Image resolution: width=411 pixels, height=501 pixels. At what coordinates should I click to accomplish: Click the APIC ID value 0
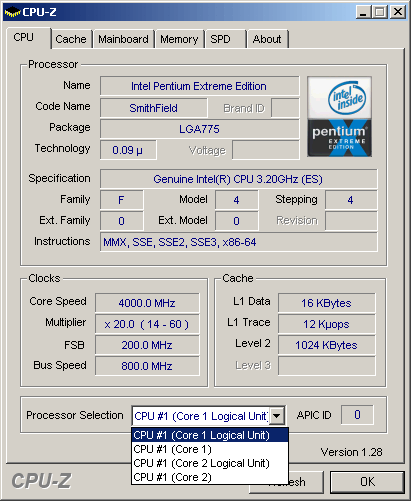[x=357, y=415]
